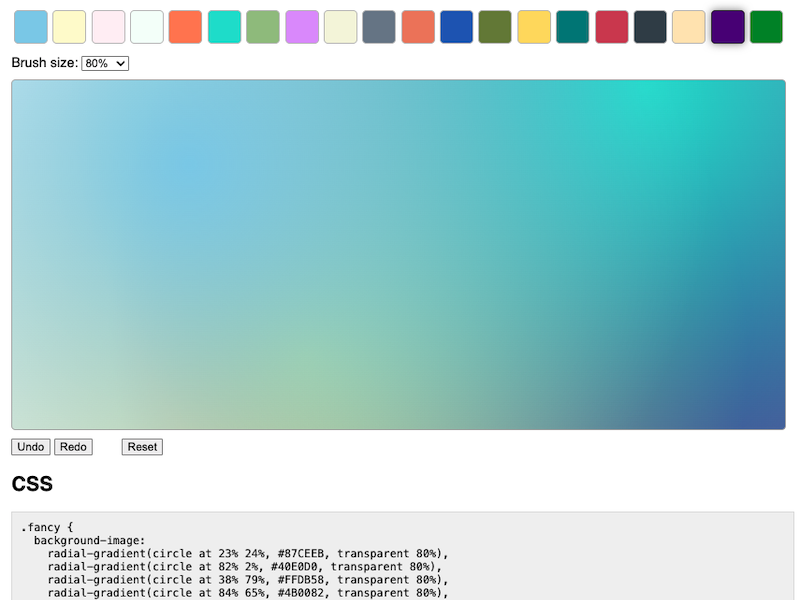This screenshot has width=800, height=600.
Task: Pick the pale pink paint color
Action: point(108,27)
